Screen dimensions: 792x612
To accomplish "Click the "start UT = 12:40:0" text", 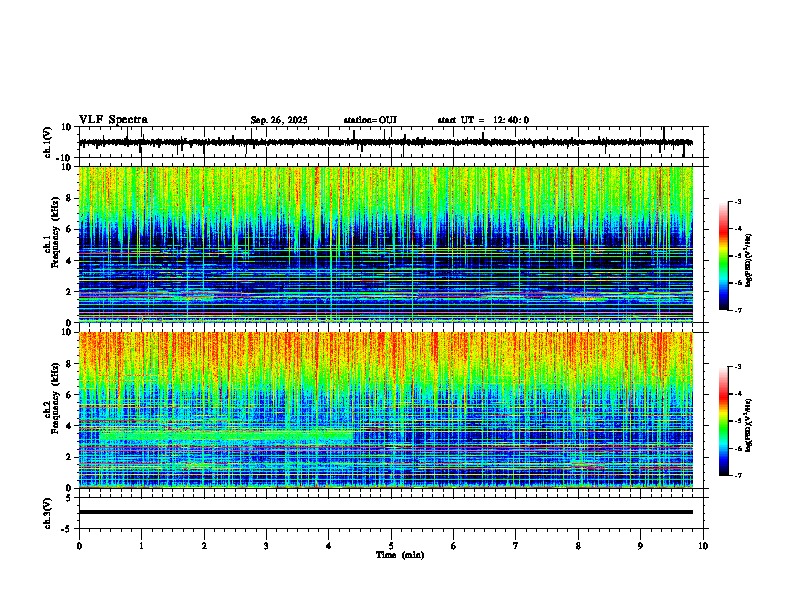I will [483, 120].
